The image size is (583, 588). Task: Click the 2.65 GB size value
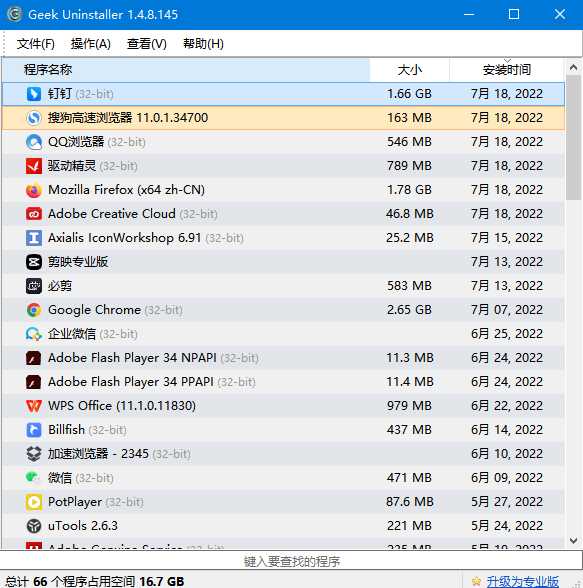coord(409,310)
